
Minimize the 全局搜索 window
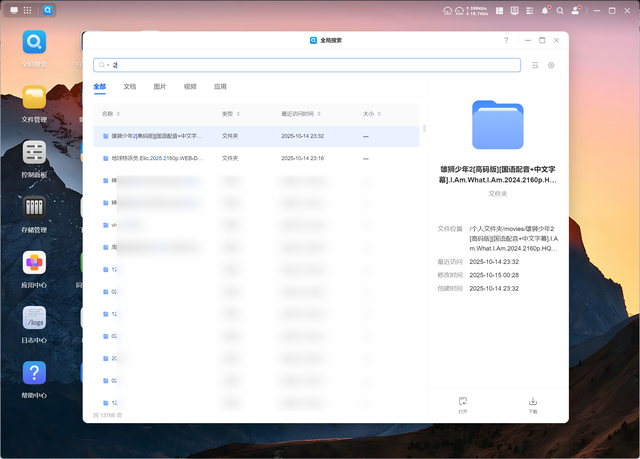pyautogui.click(x=528, y=40)
